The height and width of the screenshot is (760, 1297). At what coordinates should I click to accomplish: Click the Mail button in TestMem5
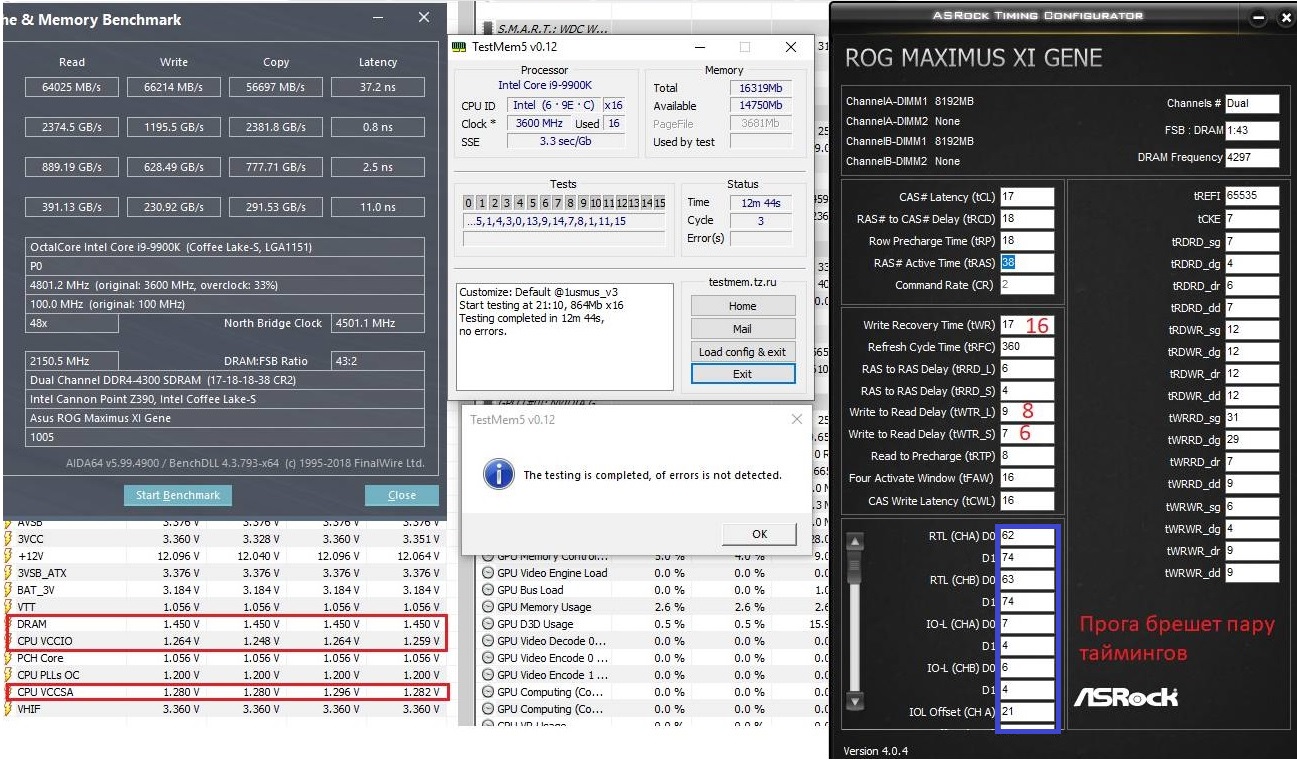[x=742, y=328]
